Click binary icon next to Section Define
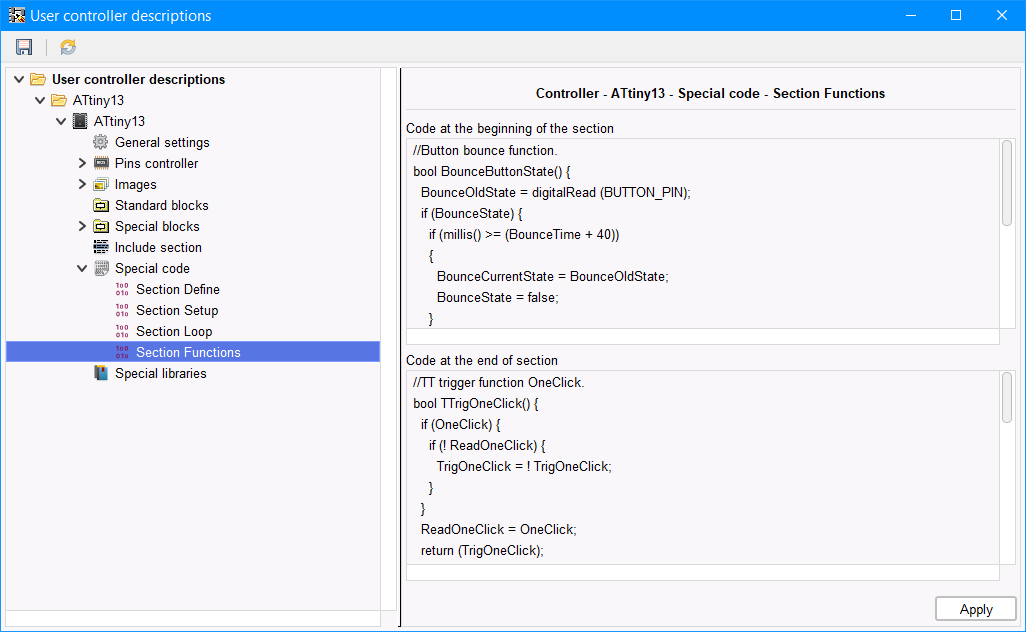 coord(122,289)
